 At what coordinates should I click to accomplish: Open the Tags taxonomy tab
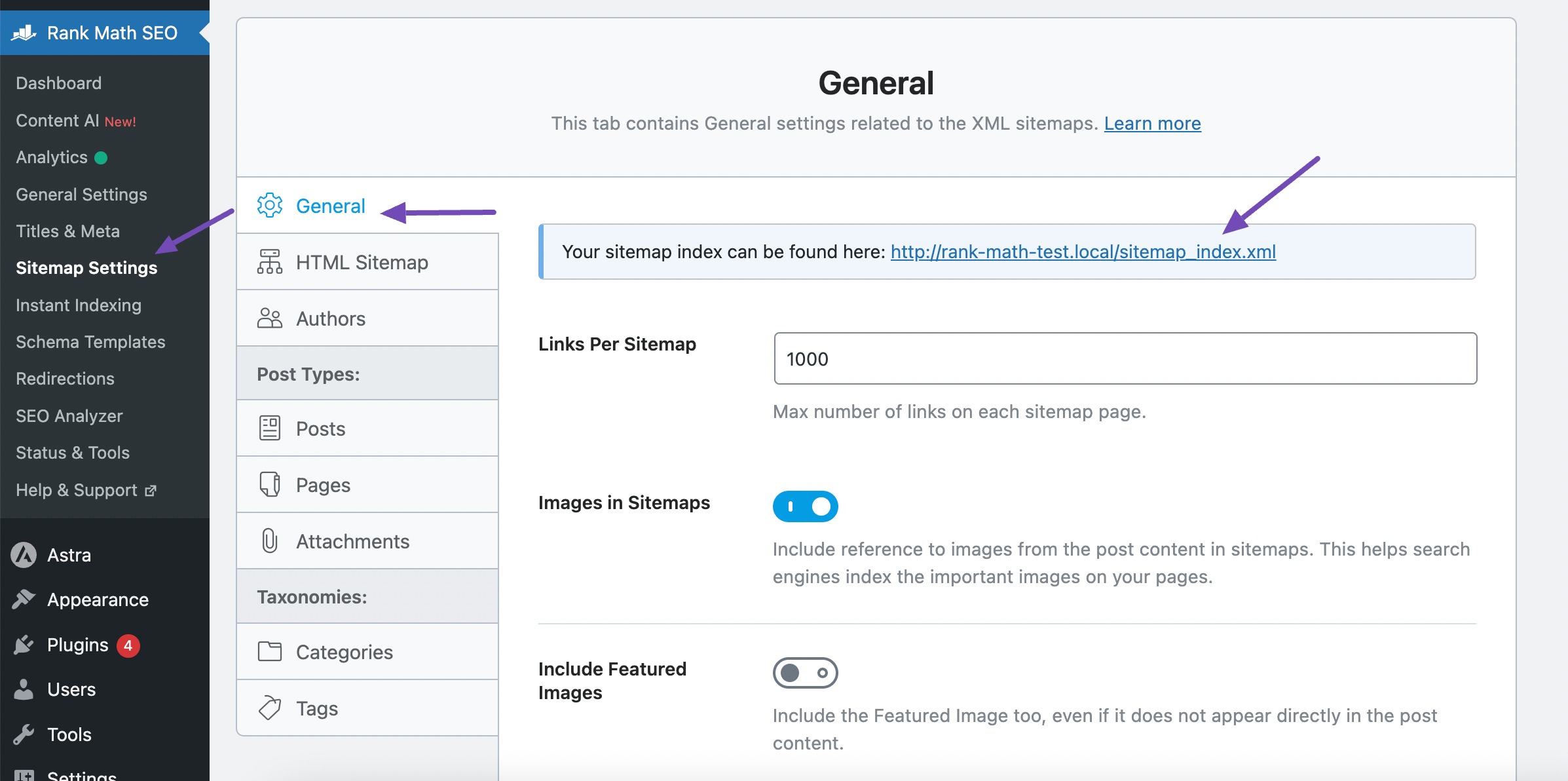coord(367,708)
